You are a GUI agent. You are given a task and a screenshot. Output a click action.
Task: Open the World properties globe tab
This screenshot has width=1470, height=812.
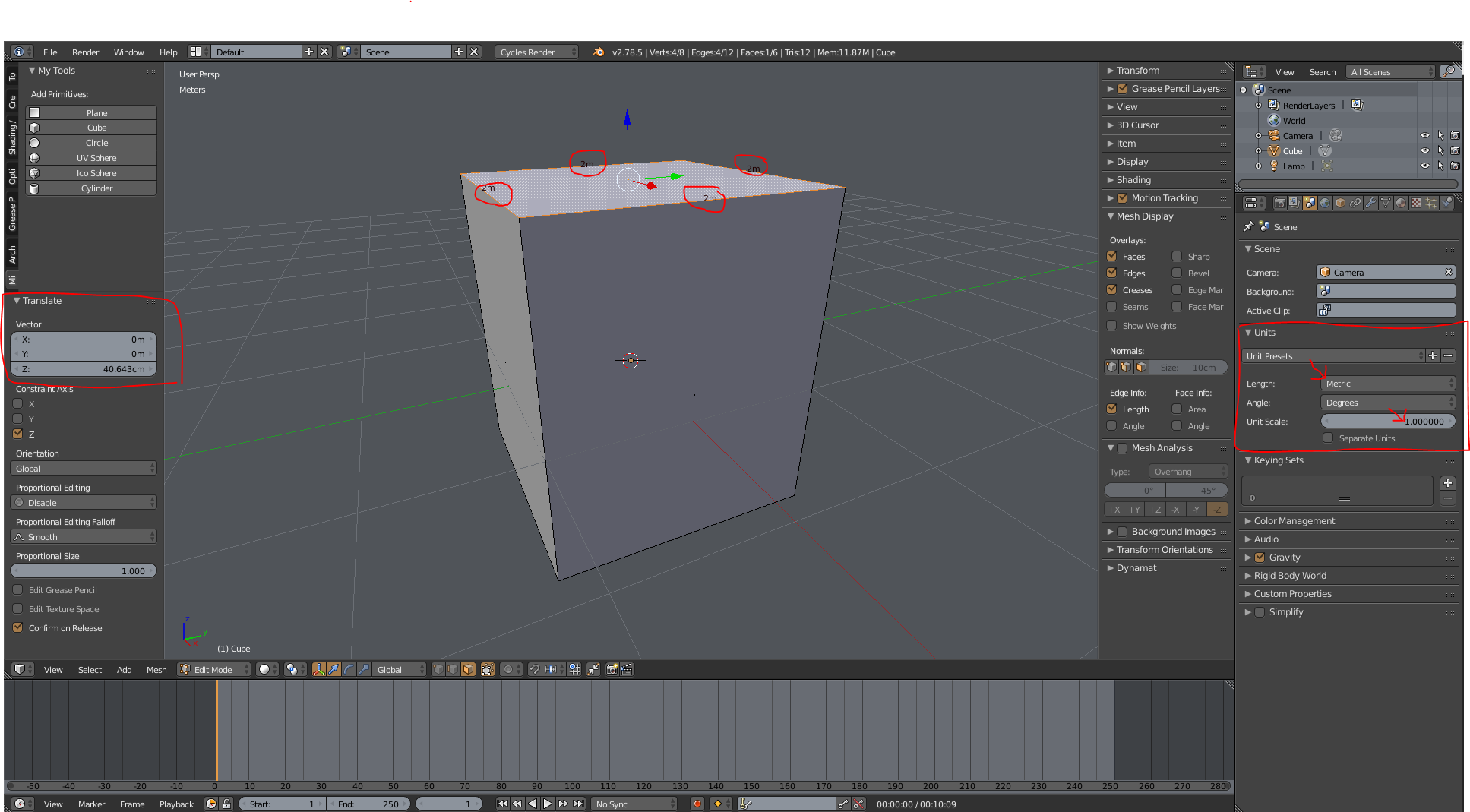pos(1325,203)
